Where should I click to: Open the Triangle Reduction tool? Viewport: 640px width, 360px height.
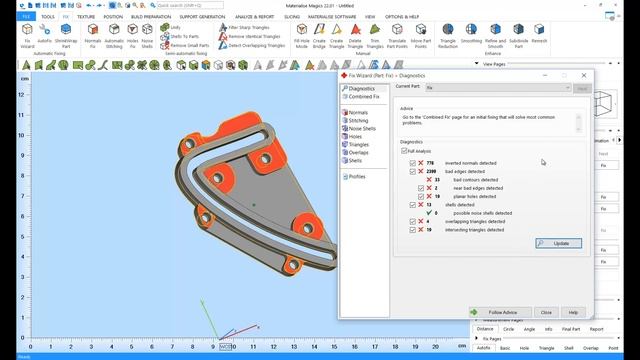tap(448, 36)
